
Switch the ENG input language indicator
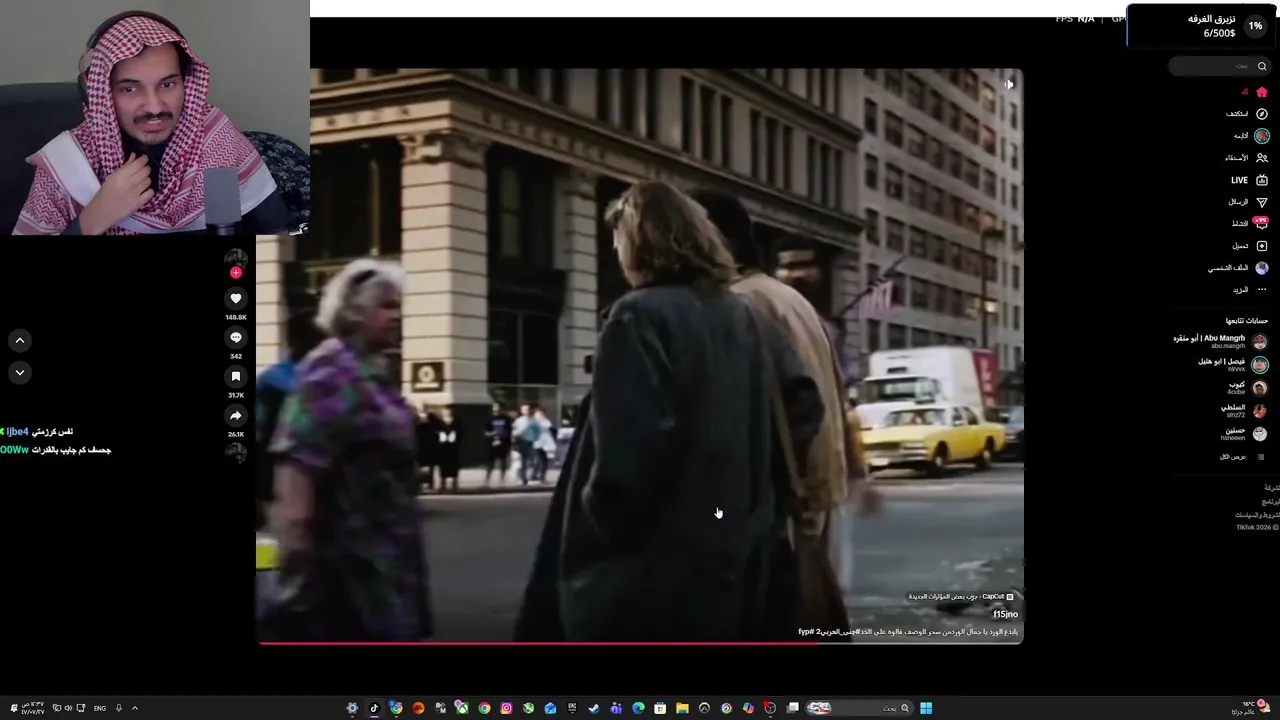pos(100,708)
